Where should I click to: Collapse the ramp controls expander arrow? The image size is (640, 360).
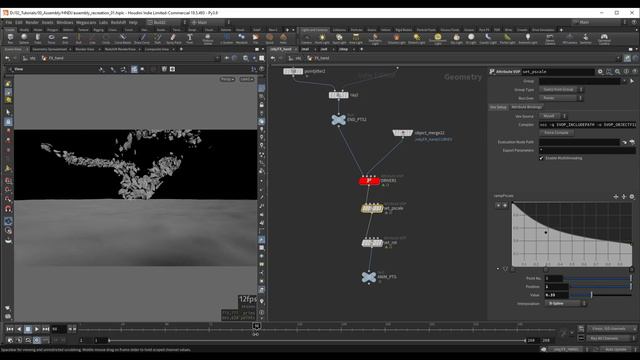pyautogui.click(x=498, y=269)
